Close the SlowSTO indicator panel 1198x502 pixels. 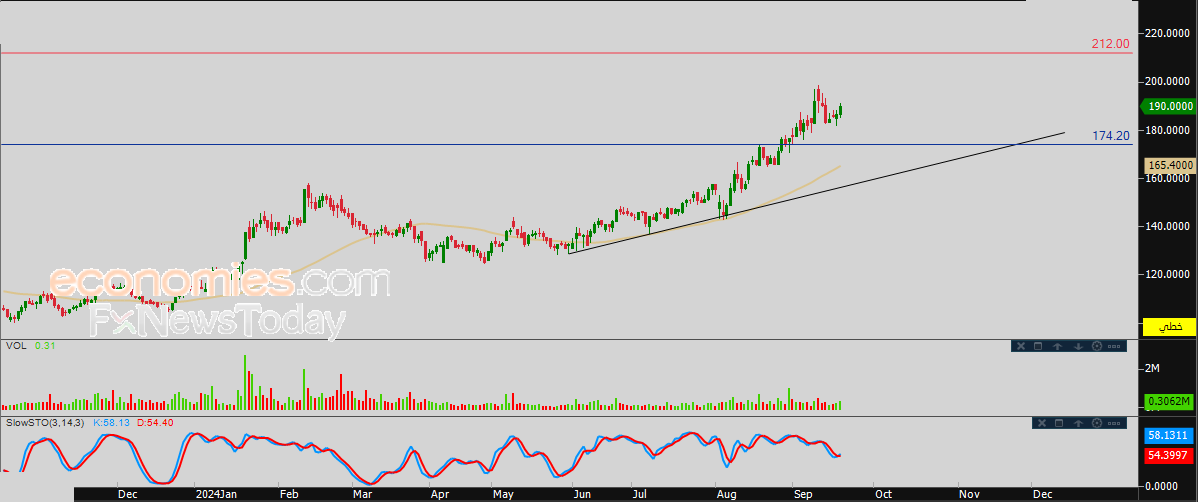coord(1042,423)
